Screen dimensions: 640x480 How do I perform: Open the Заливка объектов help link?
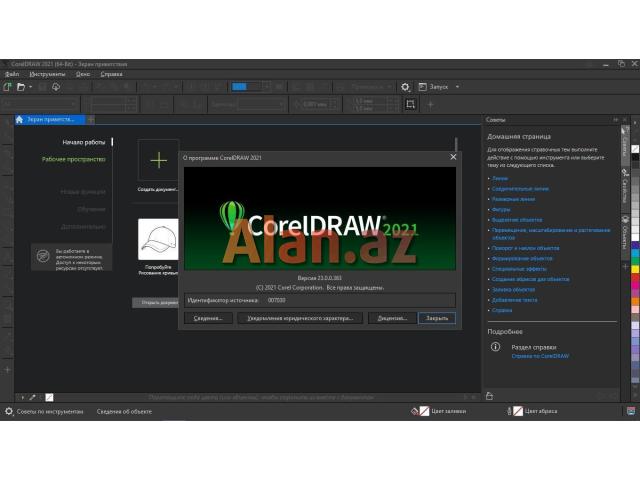pyautogui.click(x=513, y=289)
